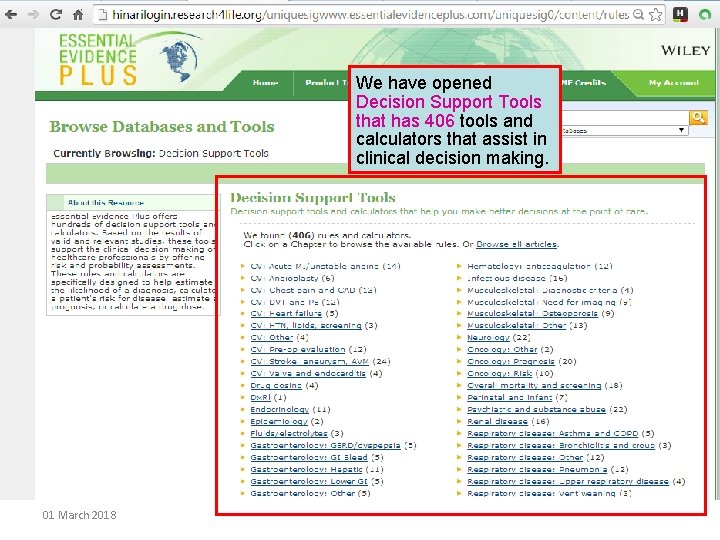This screenshot has height=540, width=720.
Task: Open Respiratory disease: Pneumonia chapter
Action: click(537, 469)
